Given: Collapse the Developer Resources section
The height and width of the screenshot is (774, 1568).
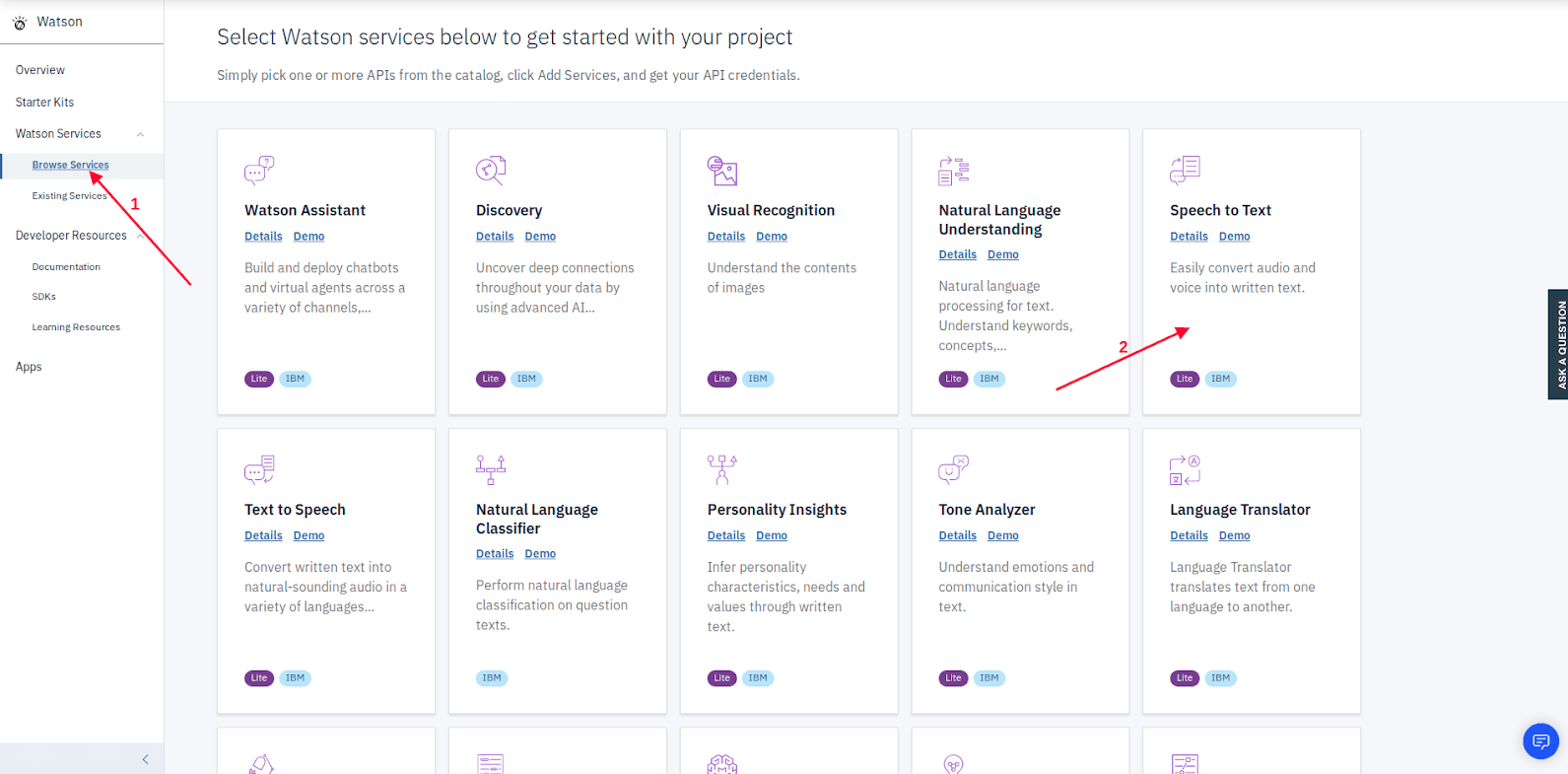Looking at the screenshot, I should tap(140, 236).
